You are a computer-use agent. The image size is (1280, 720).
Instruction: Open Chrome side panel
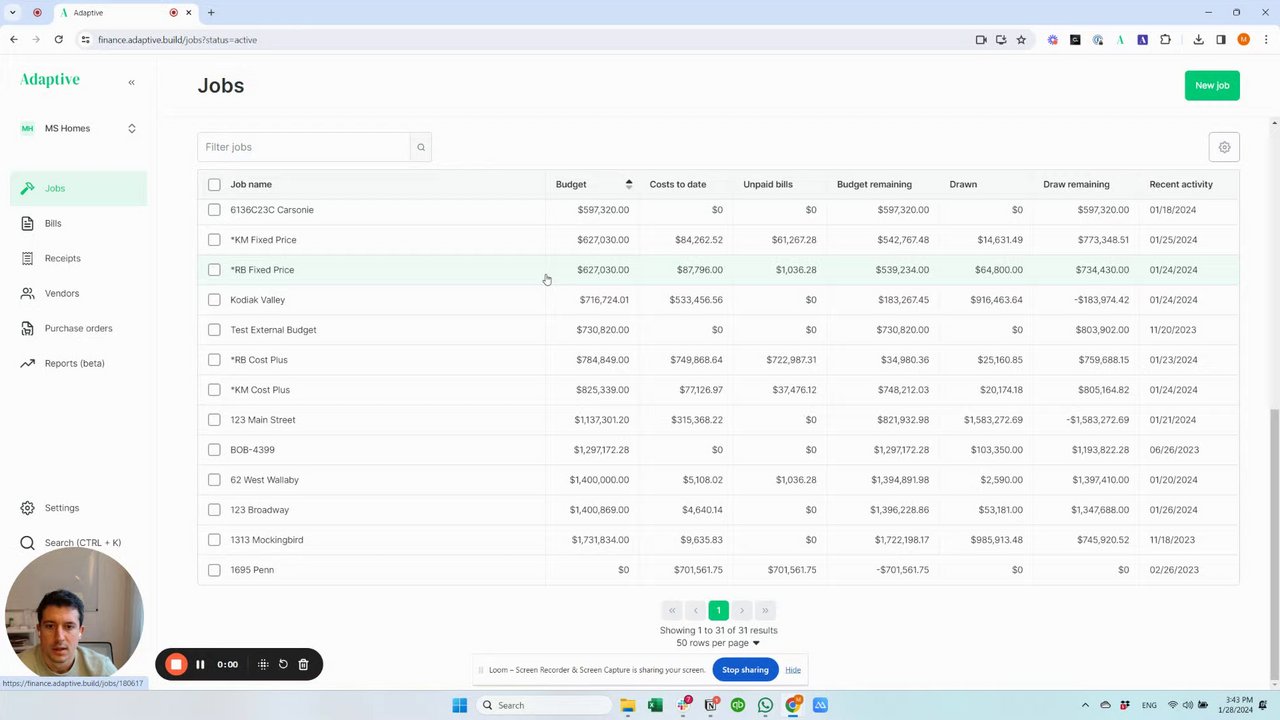point(1221,40)
